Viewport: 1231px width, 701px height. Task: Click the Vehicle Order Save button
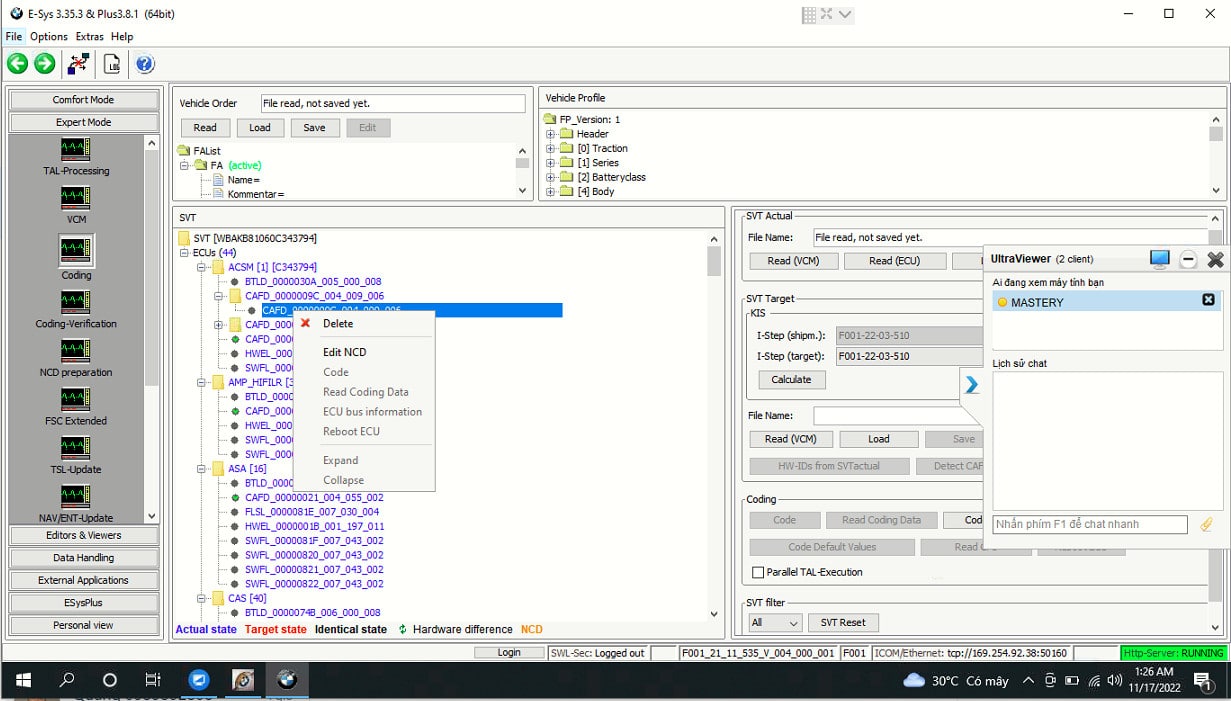(x=315, y=128)
